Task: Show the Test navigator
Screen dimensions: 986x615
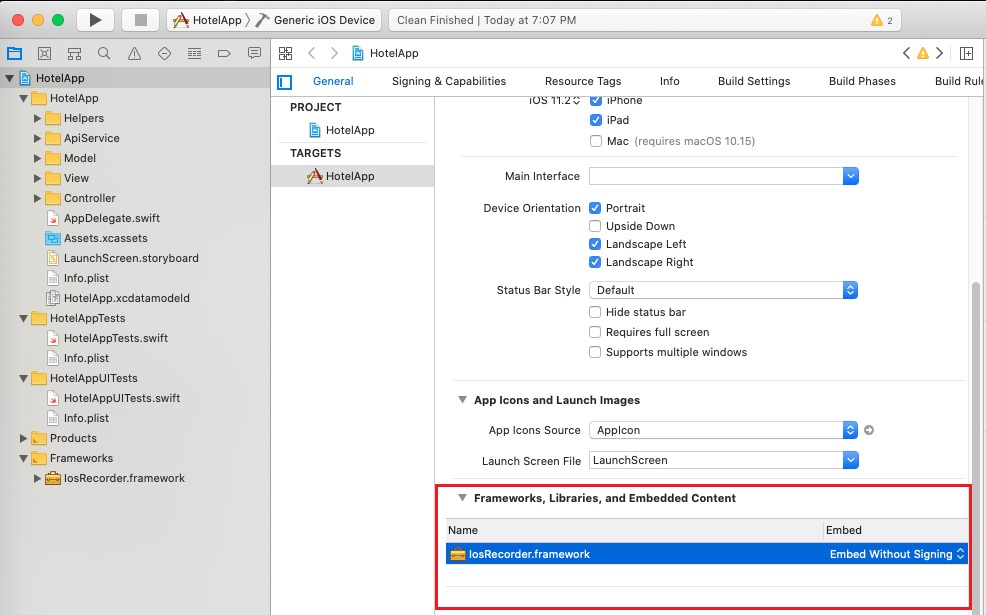Action: tap(164, 53)
